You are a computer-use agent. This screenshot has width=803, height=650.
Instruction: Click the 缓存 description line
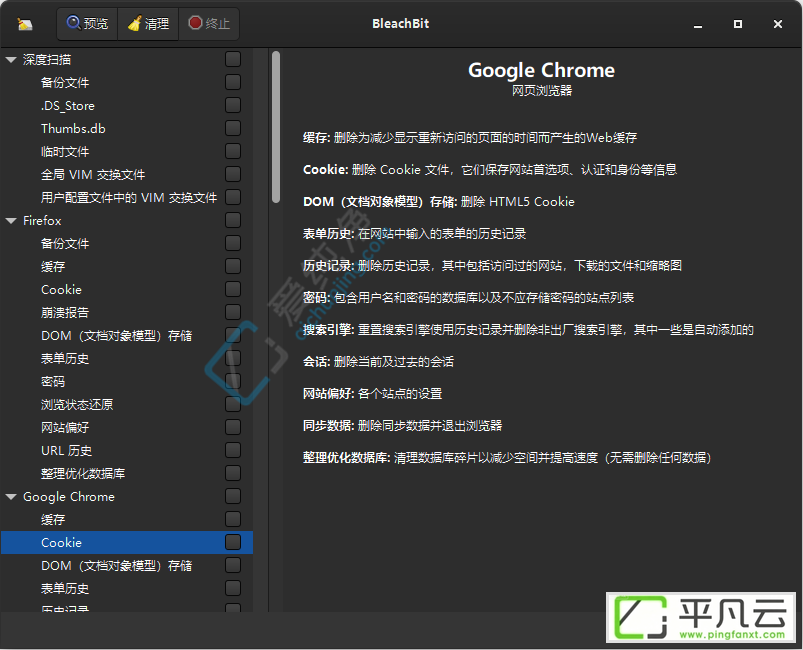point(470,137)
